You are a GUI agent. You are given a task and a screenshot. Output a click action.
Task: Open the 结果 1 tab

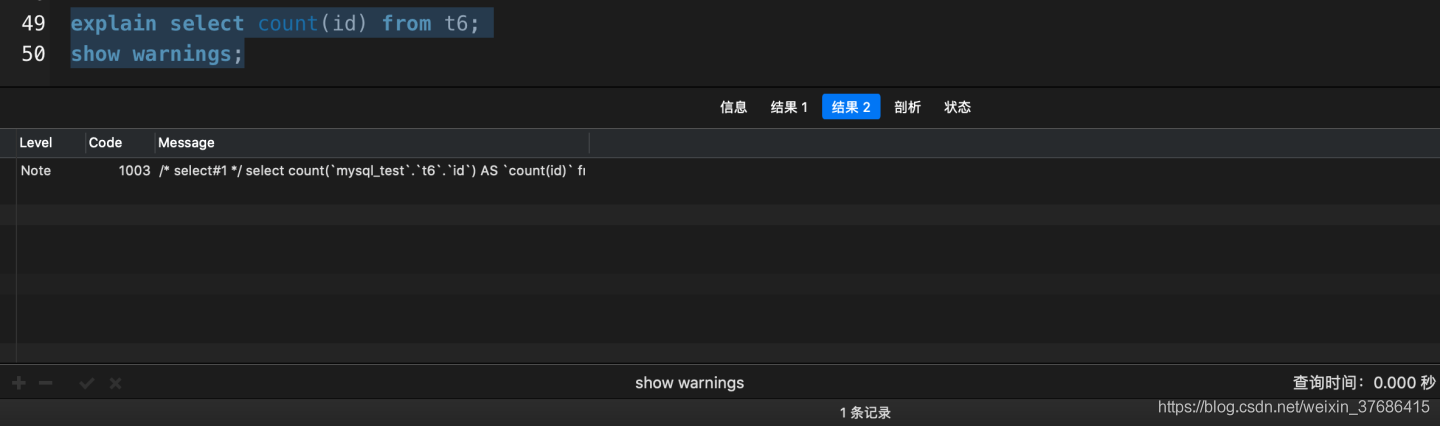789,107
